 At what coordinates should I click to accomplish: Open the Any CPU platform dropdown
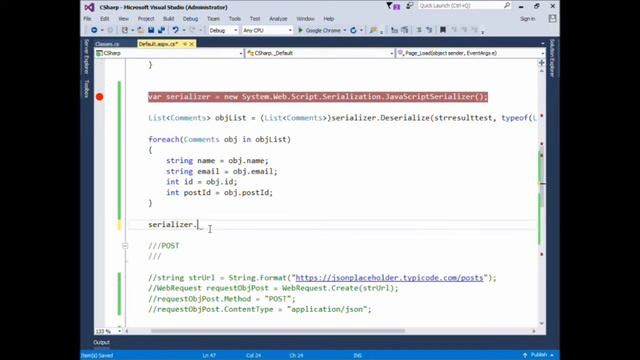point(267,30)
